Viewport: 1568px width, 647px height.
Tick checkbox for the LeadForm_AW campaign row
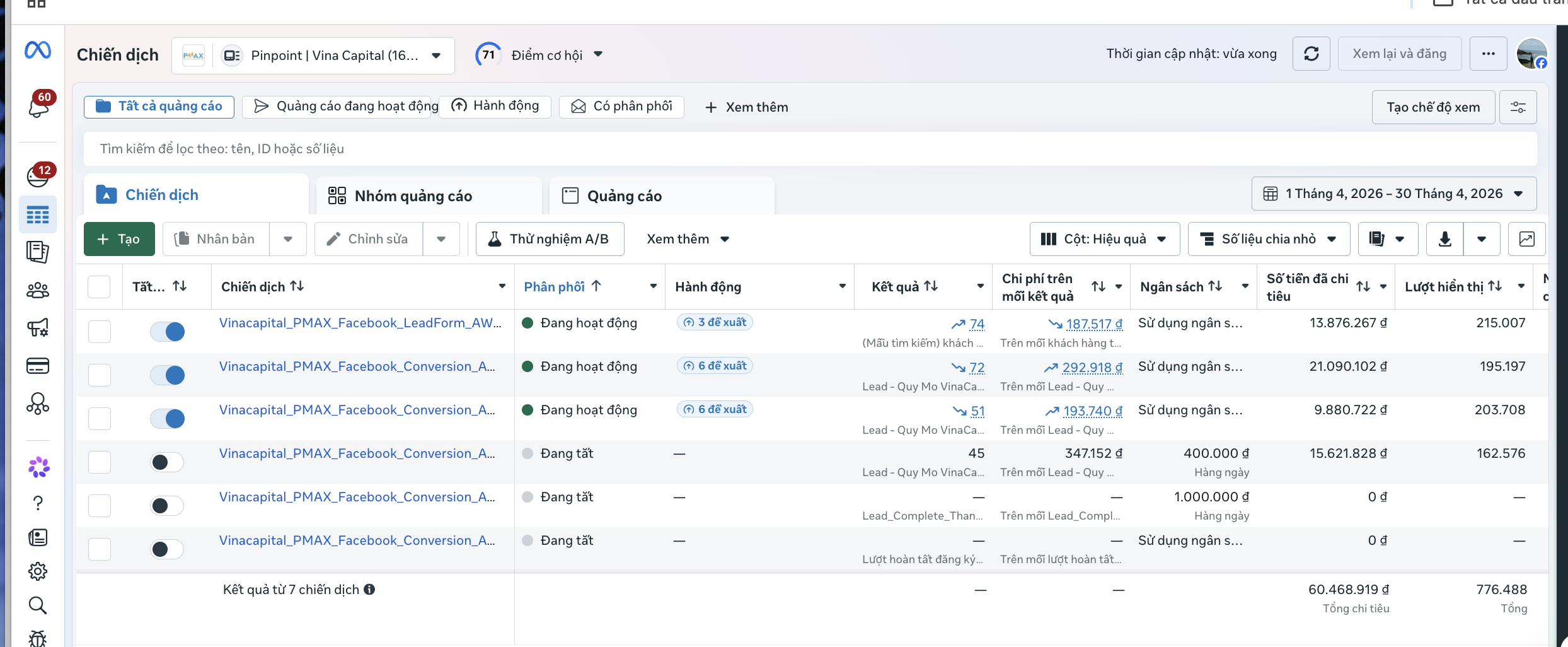tap(99, 331)
